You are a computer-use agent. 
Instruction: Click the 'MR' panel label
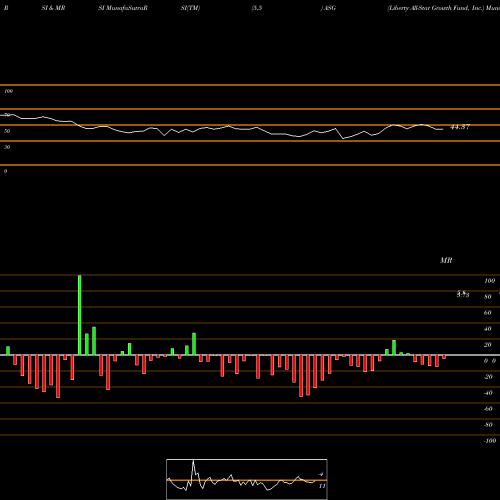446,260
